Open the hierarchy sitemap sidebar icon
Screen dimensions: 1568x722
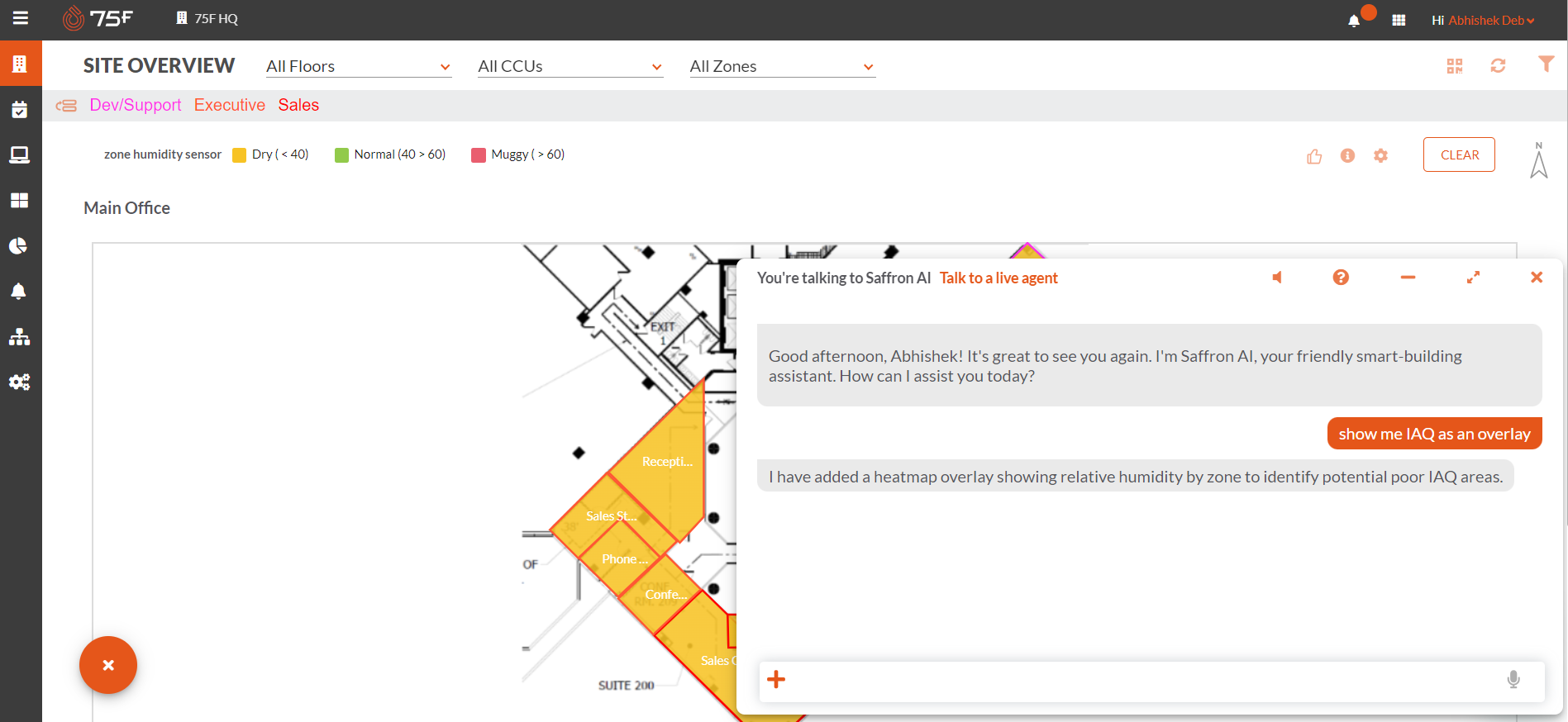(19, 336)
